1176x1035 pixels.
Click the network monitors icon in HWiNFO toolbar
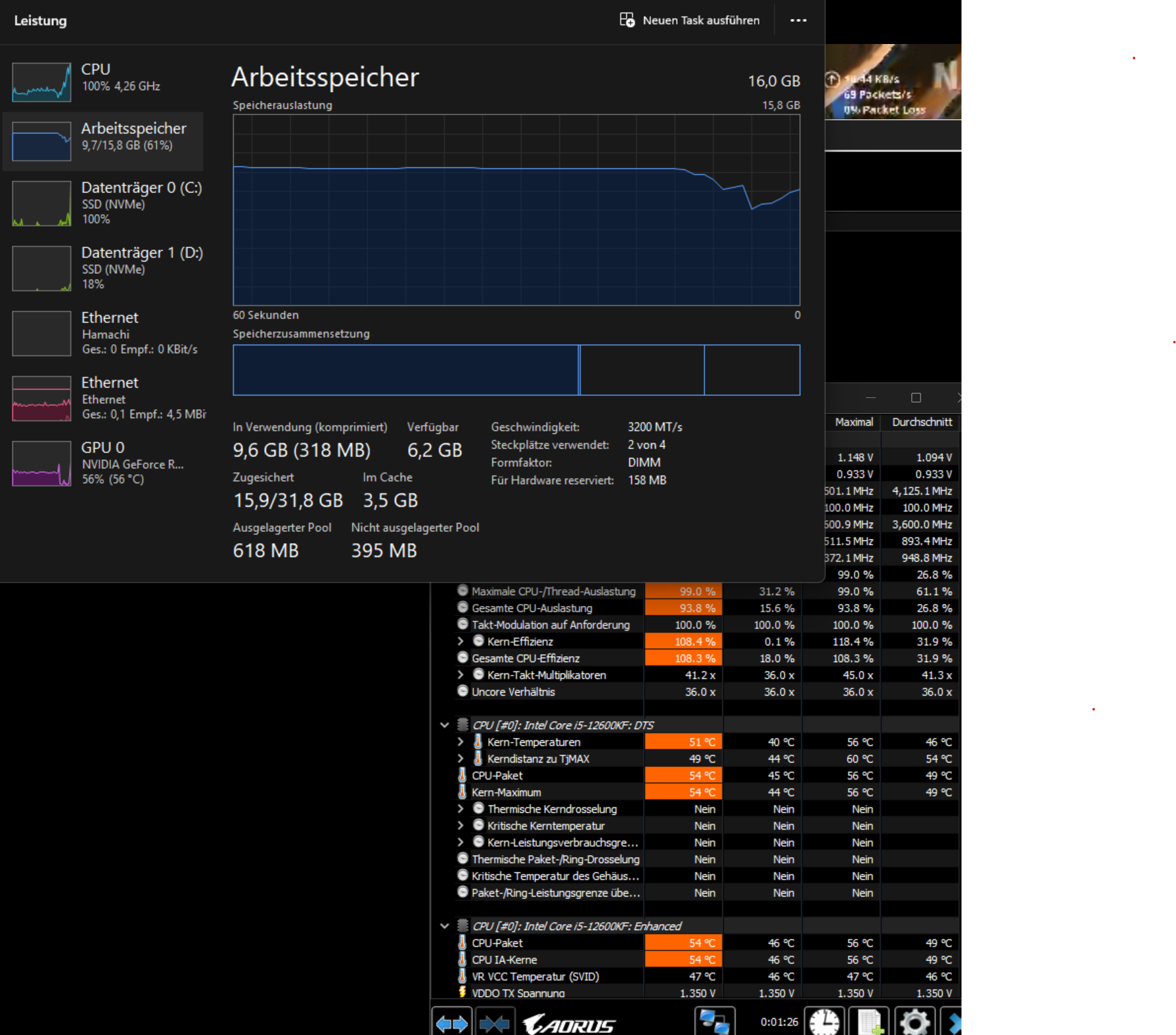tap(714, 1022)
